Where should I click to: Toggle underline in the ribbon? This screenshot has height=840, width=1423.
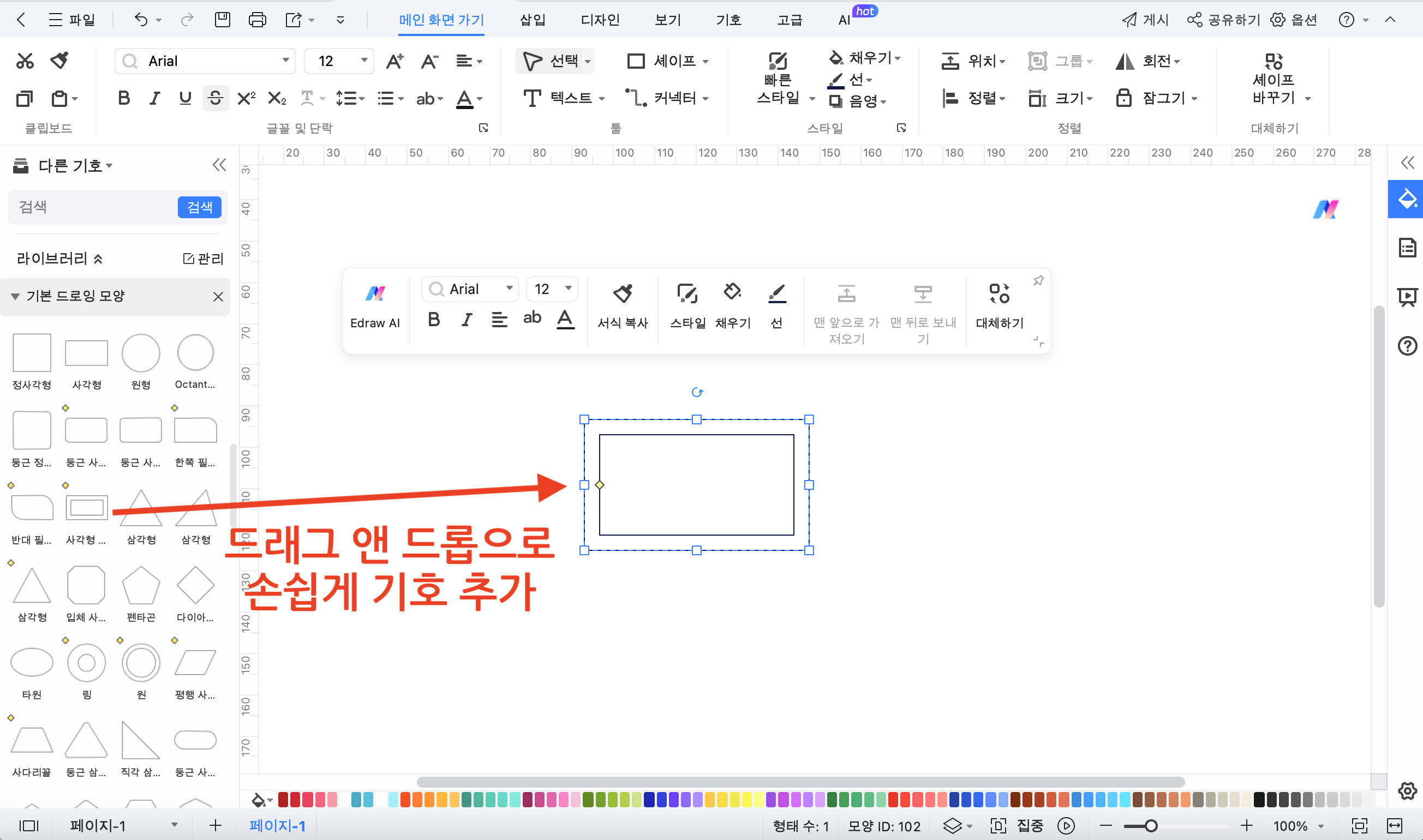tap(185, 99)
